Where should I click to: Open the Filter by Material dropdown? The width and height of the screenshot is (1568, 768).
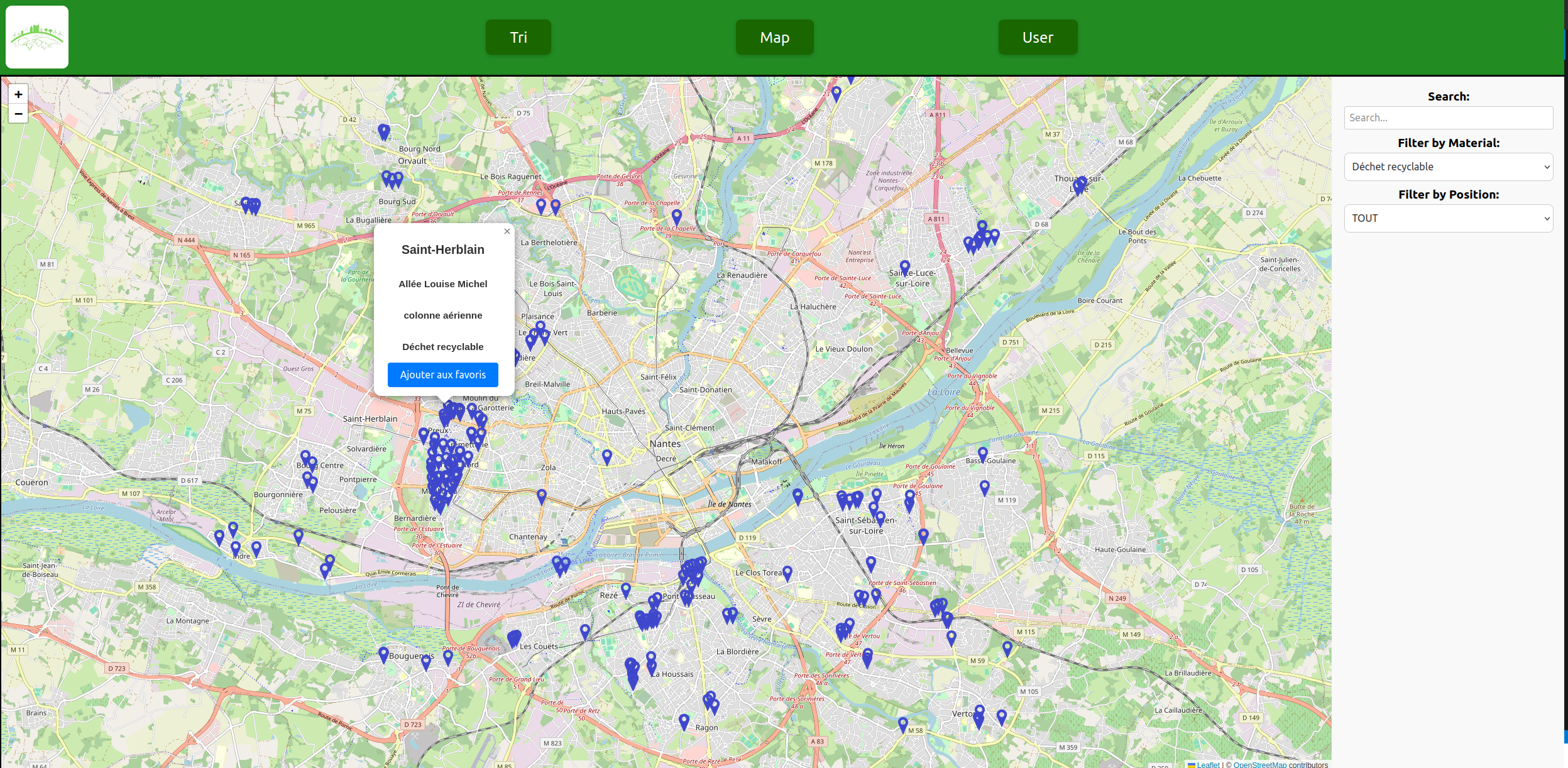point(1449,167)
